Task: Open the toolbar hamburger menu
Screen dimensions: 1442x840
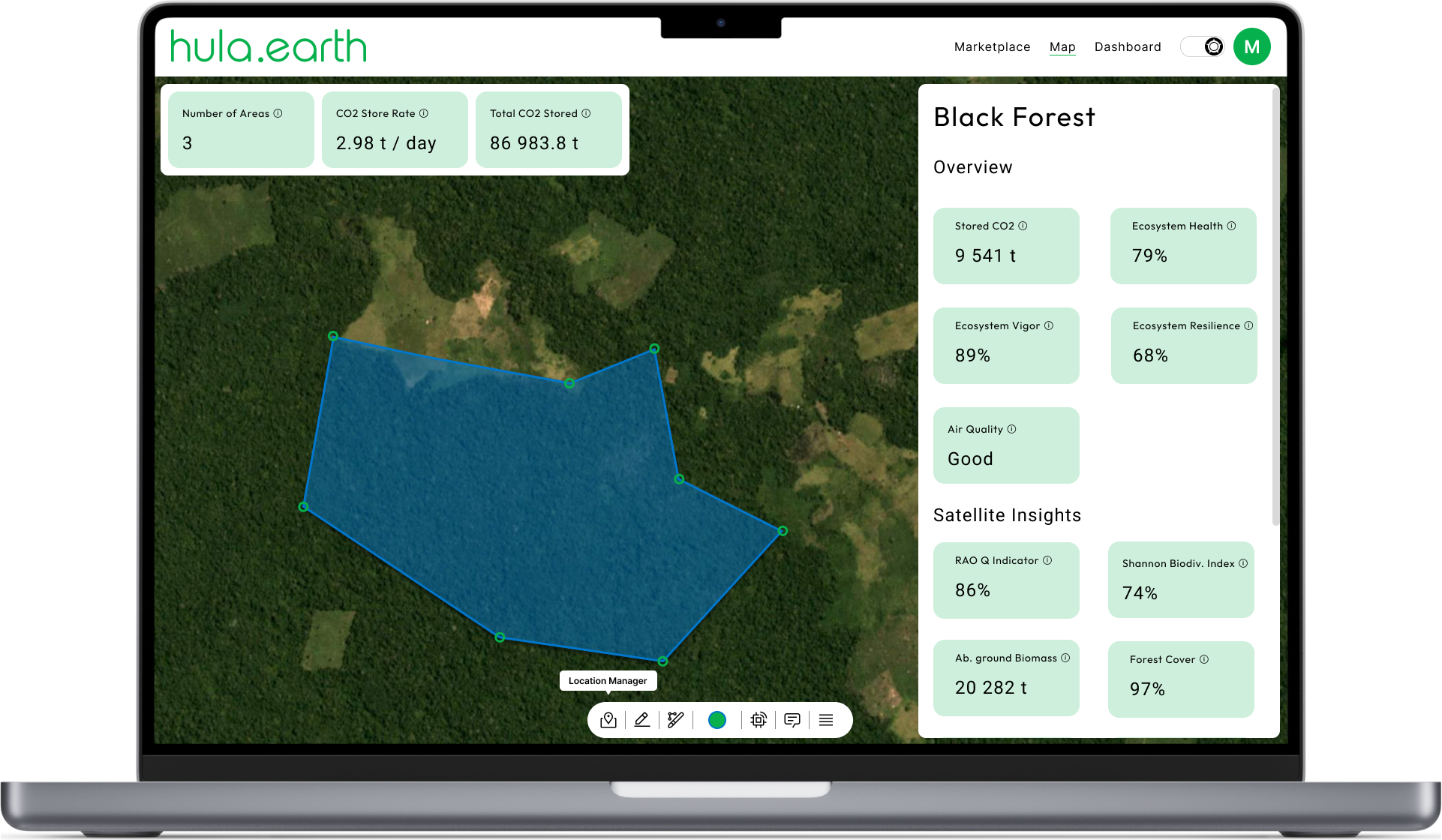Action: [825, 720]
